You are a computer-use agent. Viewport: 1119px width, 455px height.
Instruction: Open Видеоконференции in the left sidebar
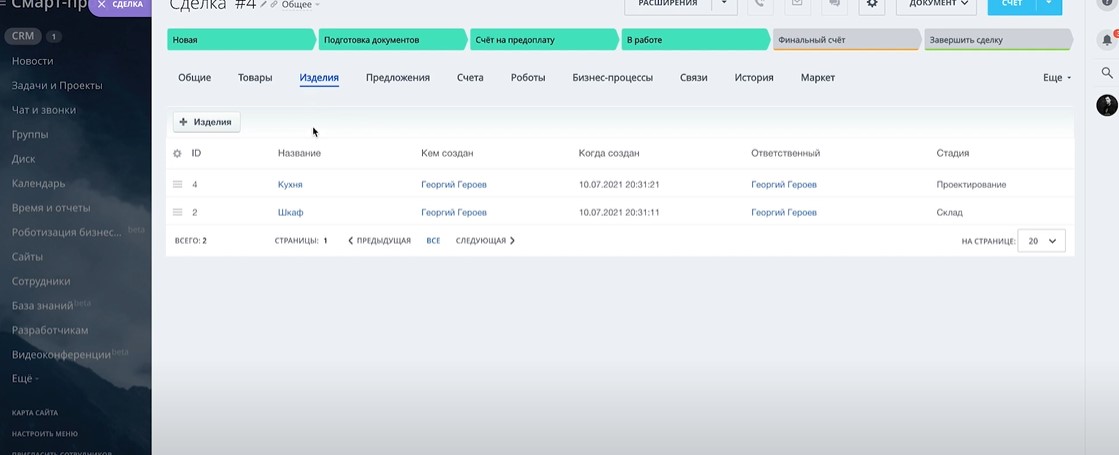(x=61, y=354)
